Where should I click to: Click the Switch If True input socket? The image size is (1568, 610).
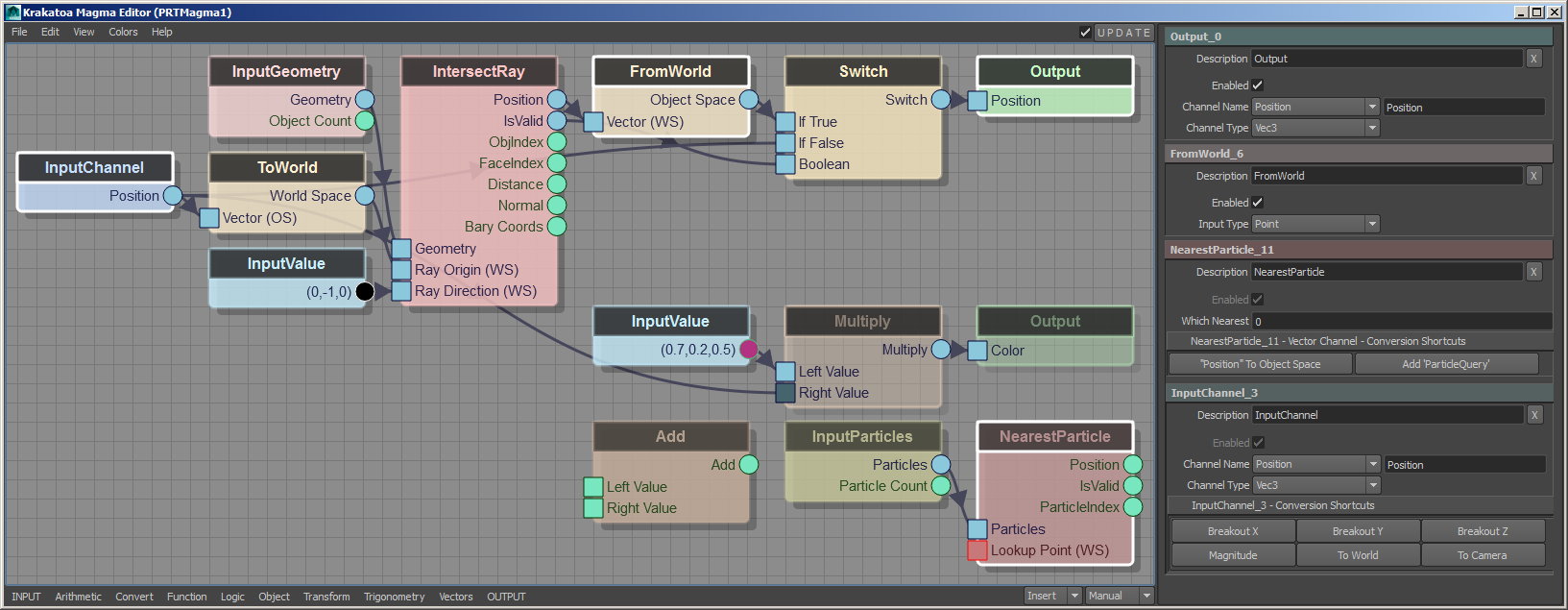coord(785,122)
